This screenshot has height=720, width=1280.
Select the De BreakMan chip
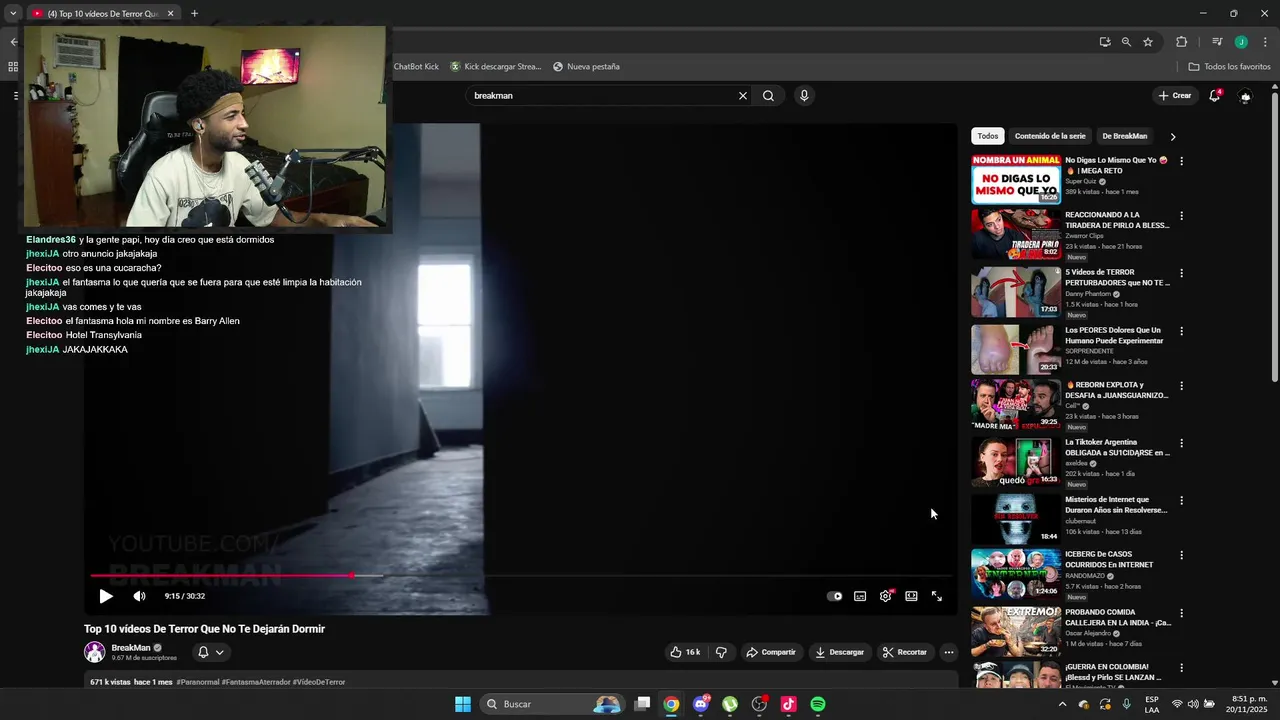point(1125,136)
